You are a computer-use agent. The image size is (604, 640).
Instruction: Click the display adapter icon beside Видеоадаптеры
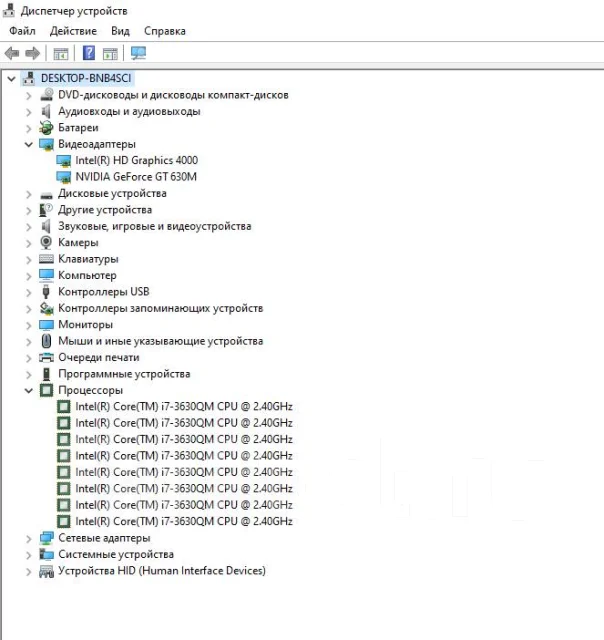coord(46,144)
